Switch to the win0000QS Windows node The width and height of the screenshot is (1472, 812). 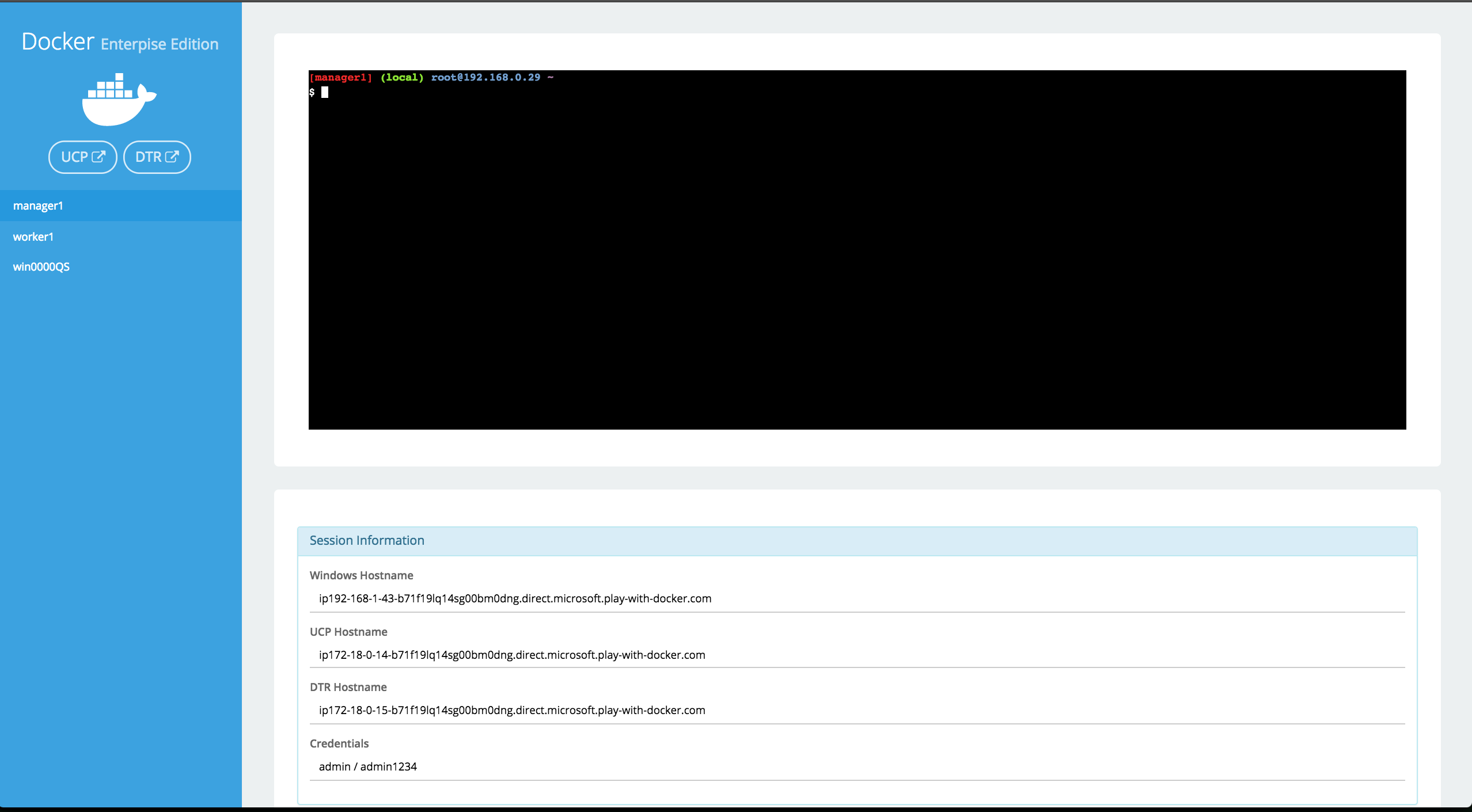coord(41,267)
